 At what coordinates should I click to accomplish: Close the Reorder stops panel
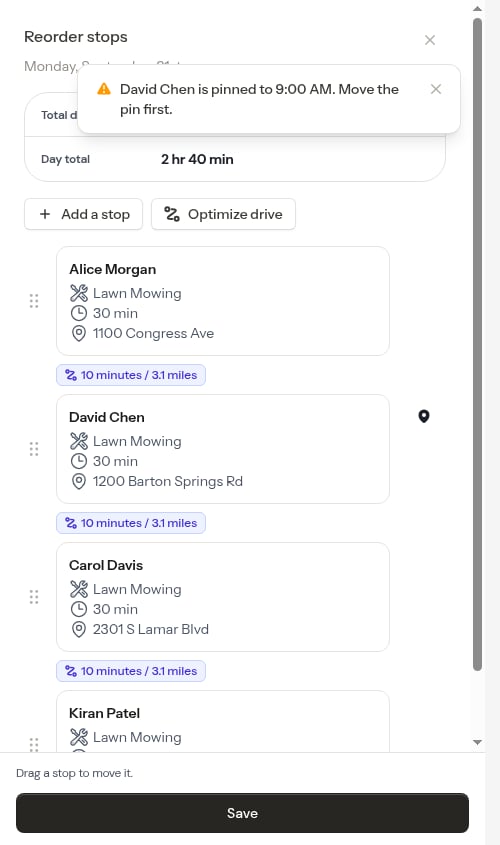[x=429, y=40]
